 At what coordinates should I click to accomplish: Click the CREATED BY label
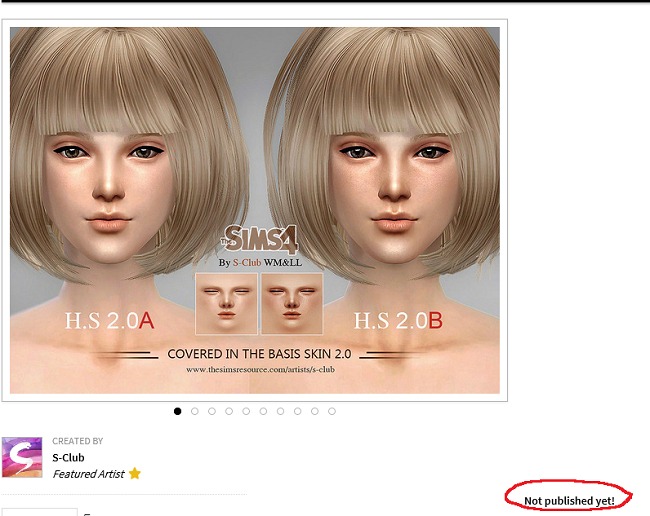(78, 441)
